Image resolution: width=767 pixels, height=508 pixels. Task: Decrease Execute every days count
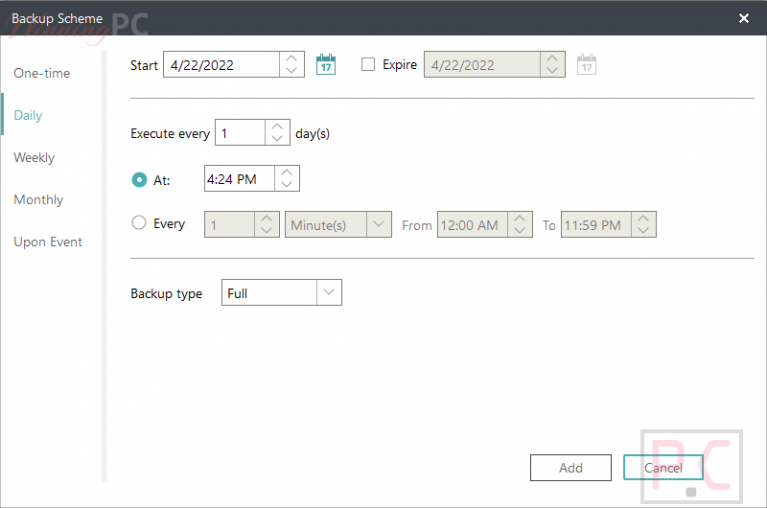tap(277, 138)
